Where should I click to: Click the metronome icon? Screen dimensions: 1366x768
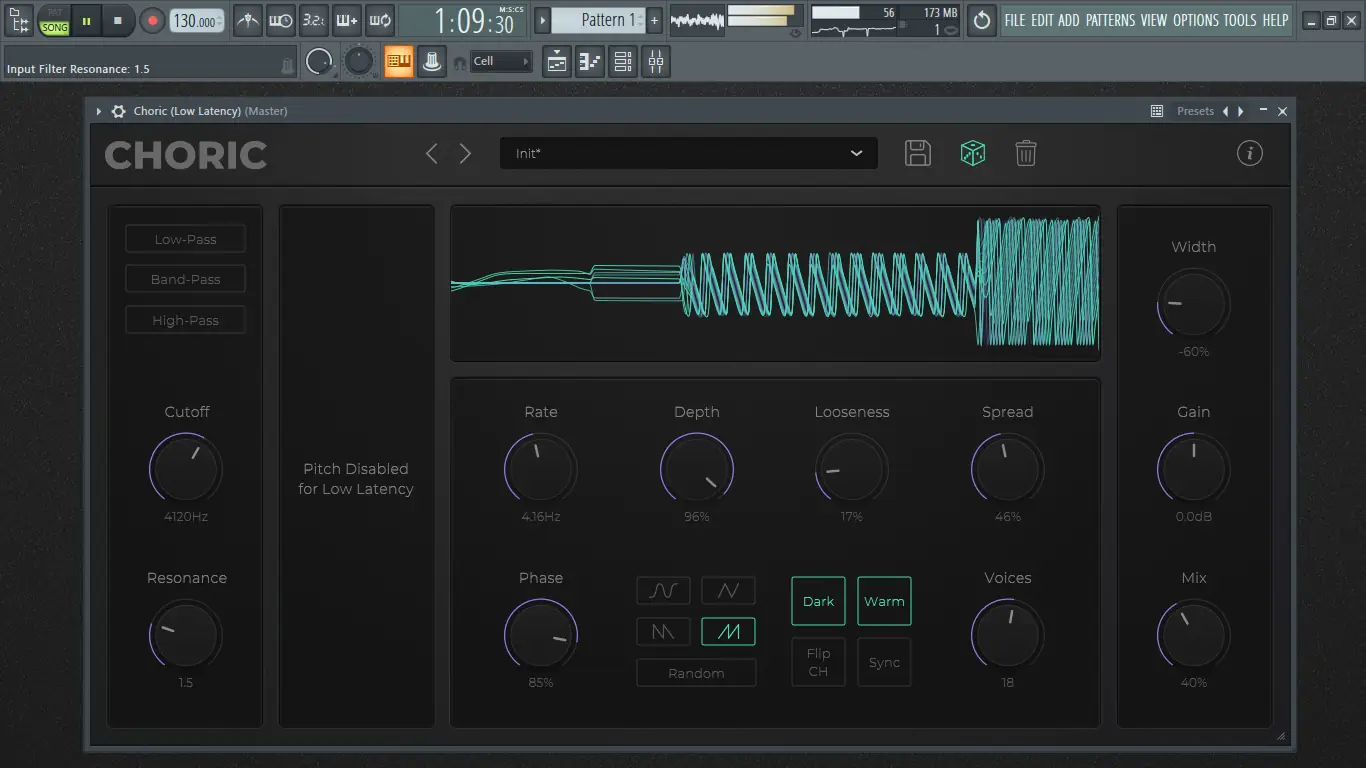click(x=248, y=20)
